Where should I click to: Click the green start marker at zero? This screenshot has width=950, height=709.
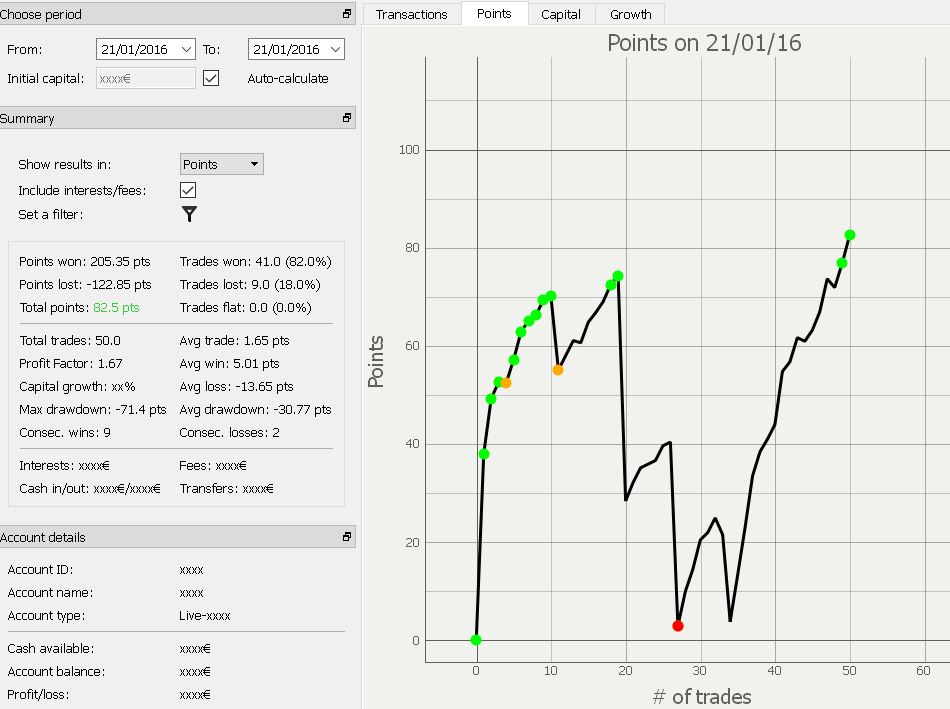(476, 640)
